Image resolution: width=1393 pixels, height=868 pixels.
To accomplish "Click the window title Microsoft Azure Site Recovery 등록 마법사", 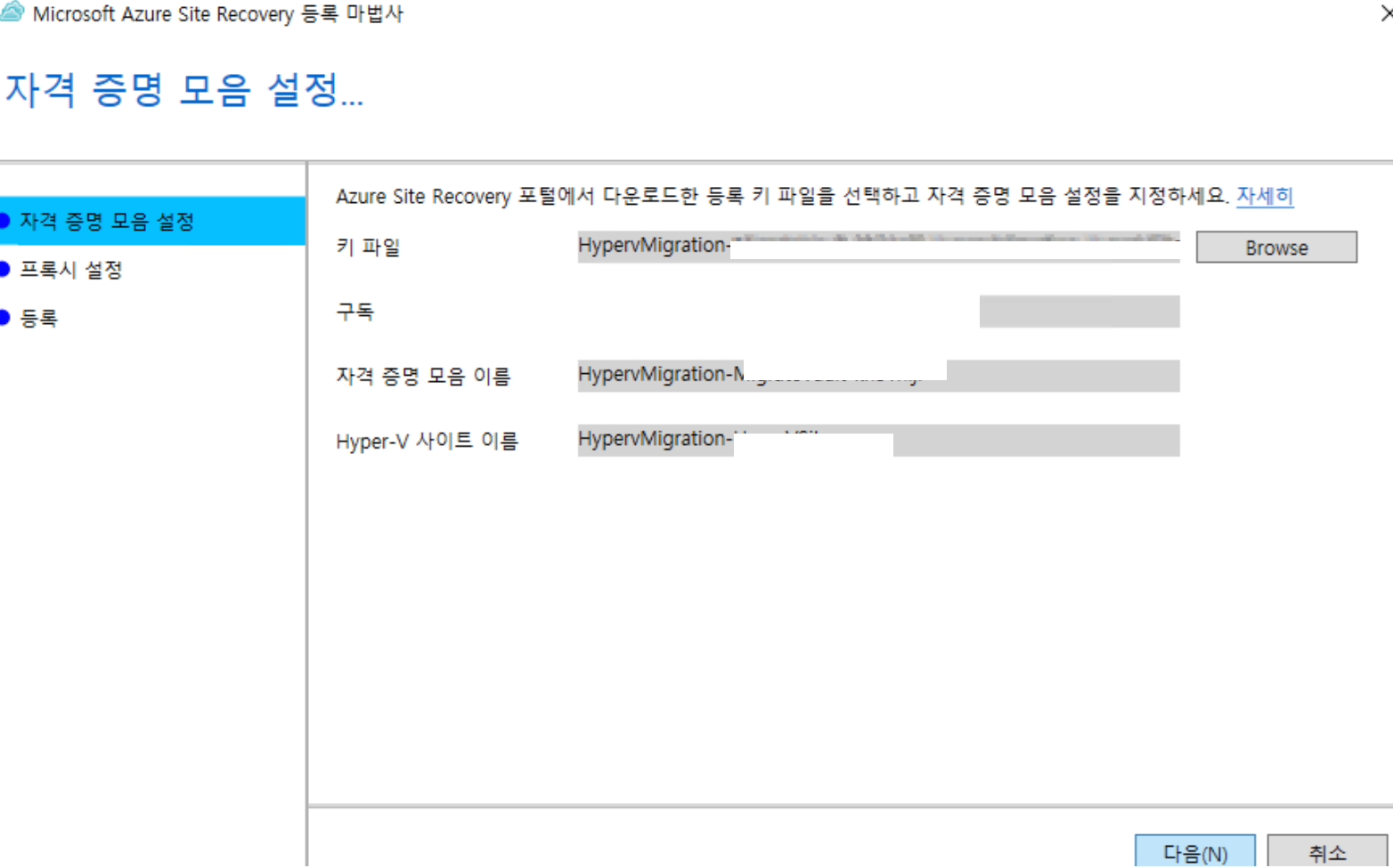I will (x=217, y=13).
